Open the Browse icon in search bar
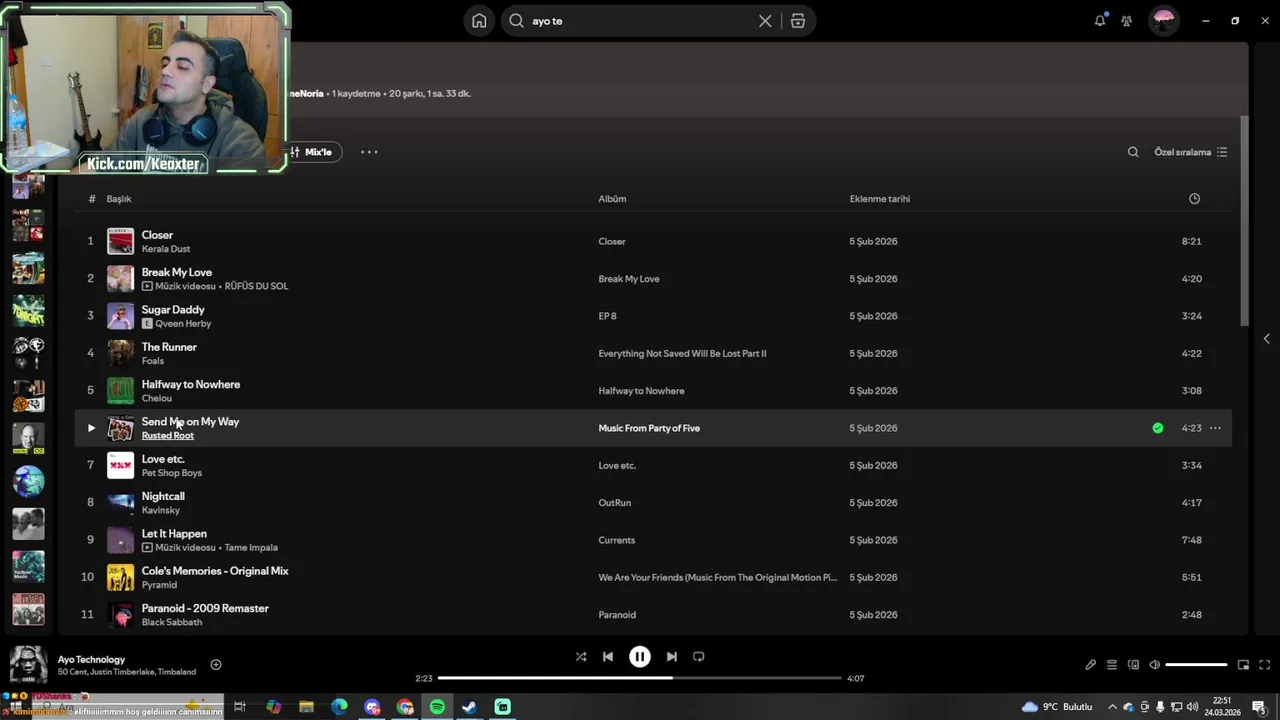 point(798,21)
